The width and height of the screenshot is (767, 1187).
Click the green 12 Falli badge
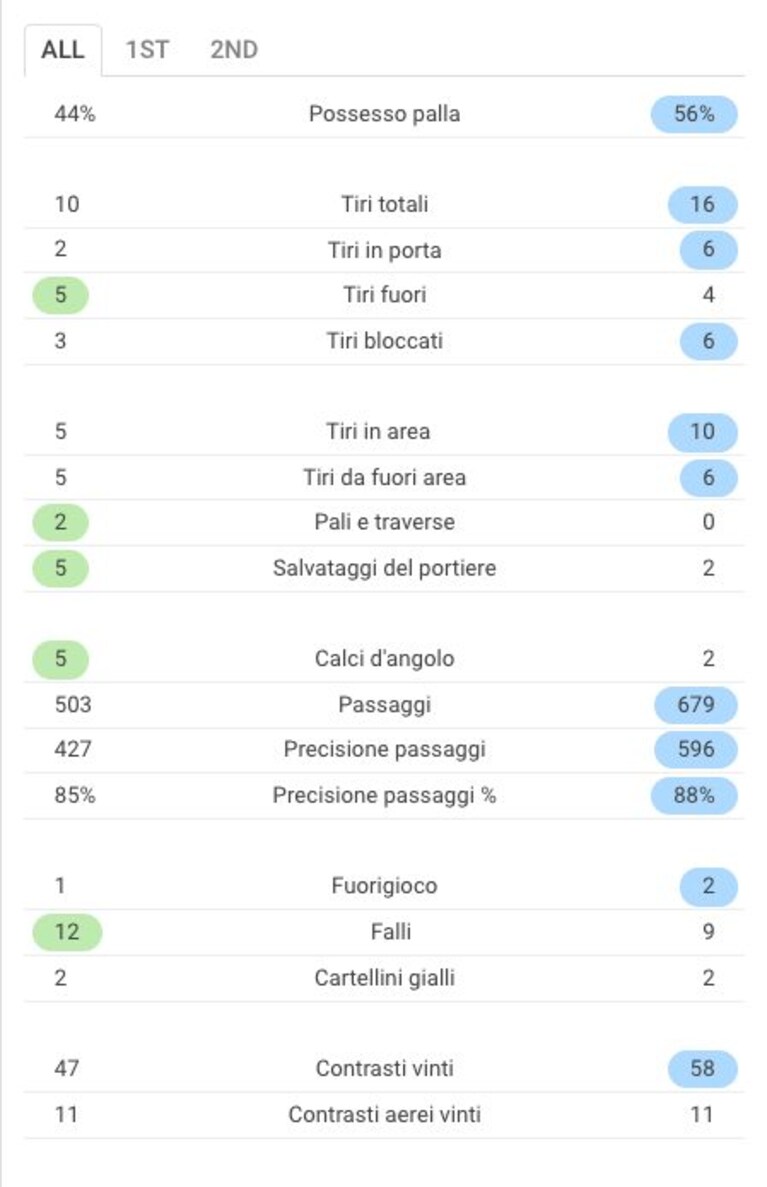click(67, 932)
